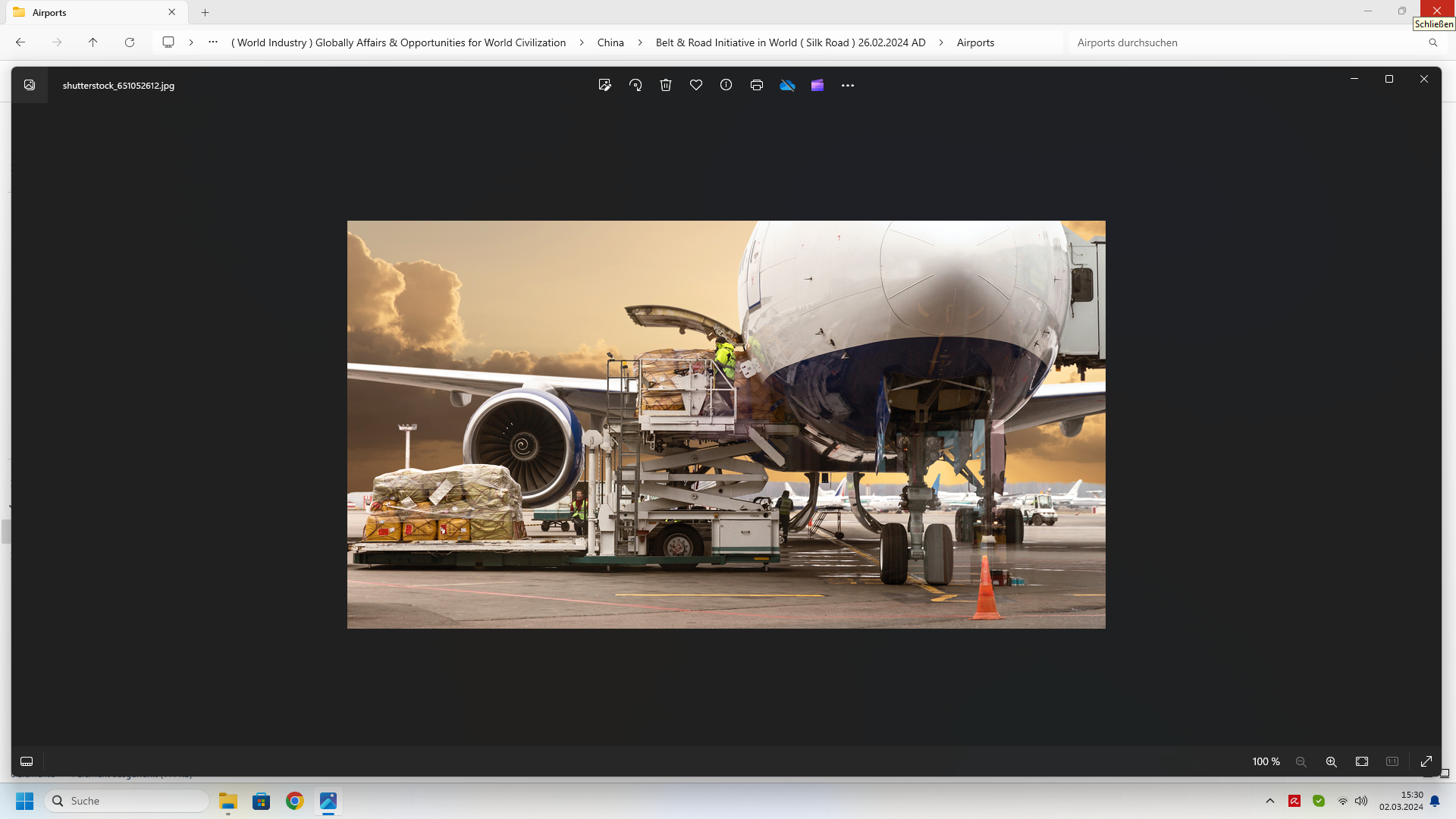Viewport: 1456px width, 819px height.
Task: Zoom out with the minus magnifier icon
Action: [1301, 761]
